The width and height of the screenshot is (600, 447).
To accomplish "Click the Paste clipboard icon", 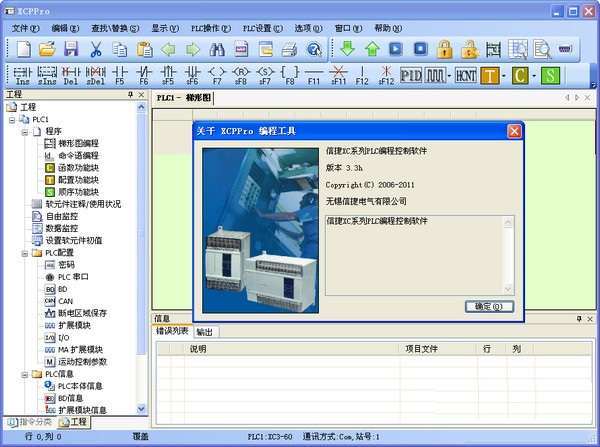I will click(x=144, y=49).
